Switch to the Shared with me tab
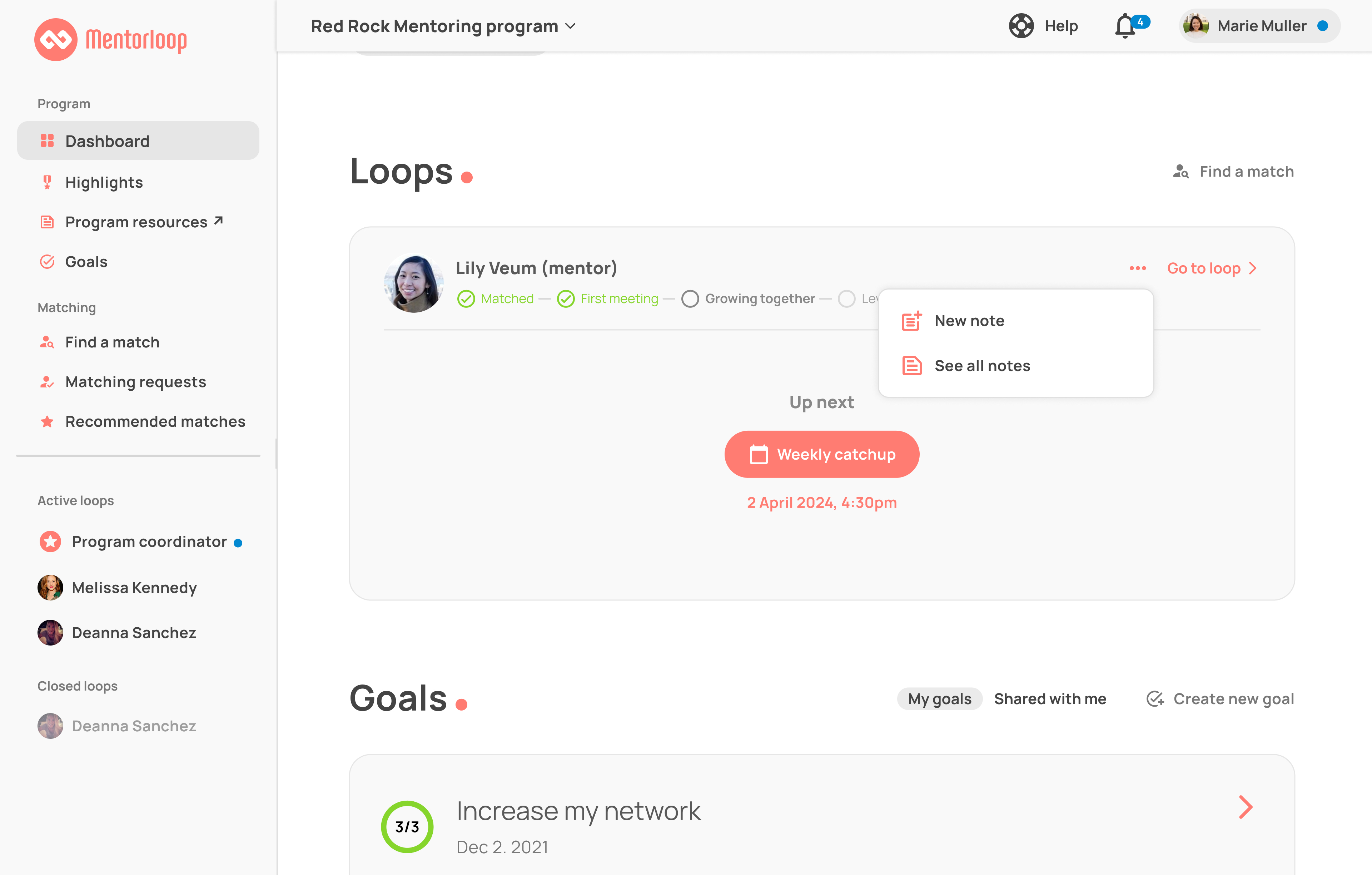1372x875 pixels. [x=1050, y=698]
